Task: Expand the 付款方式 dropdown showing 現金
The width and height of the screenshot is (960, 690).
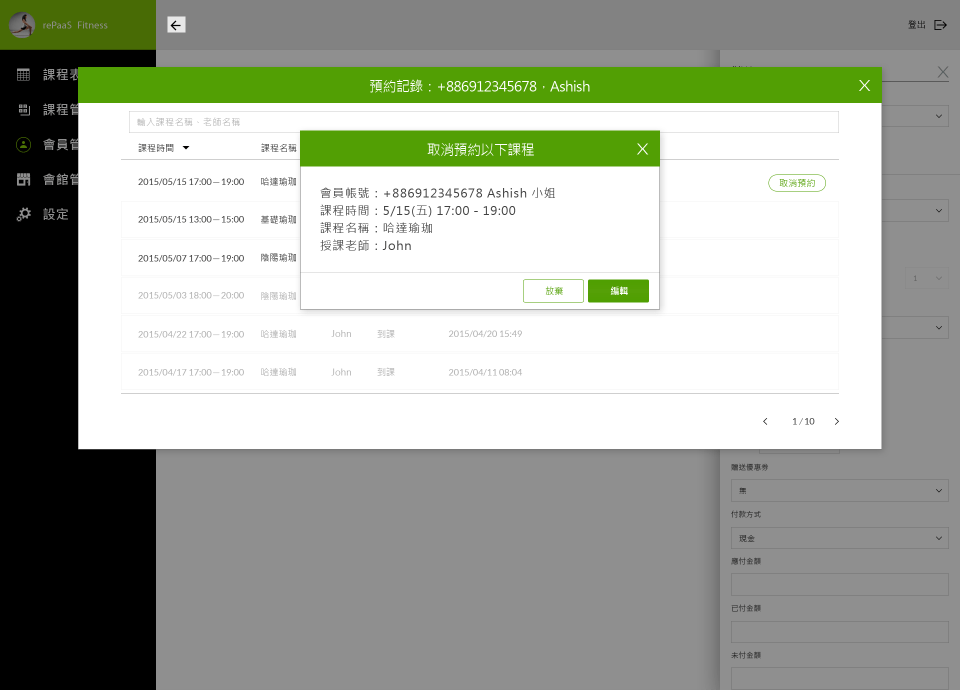Action: [x=838, y=538]
